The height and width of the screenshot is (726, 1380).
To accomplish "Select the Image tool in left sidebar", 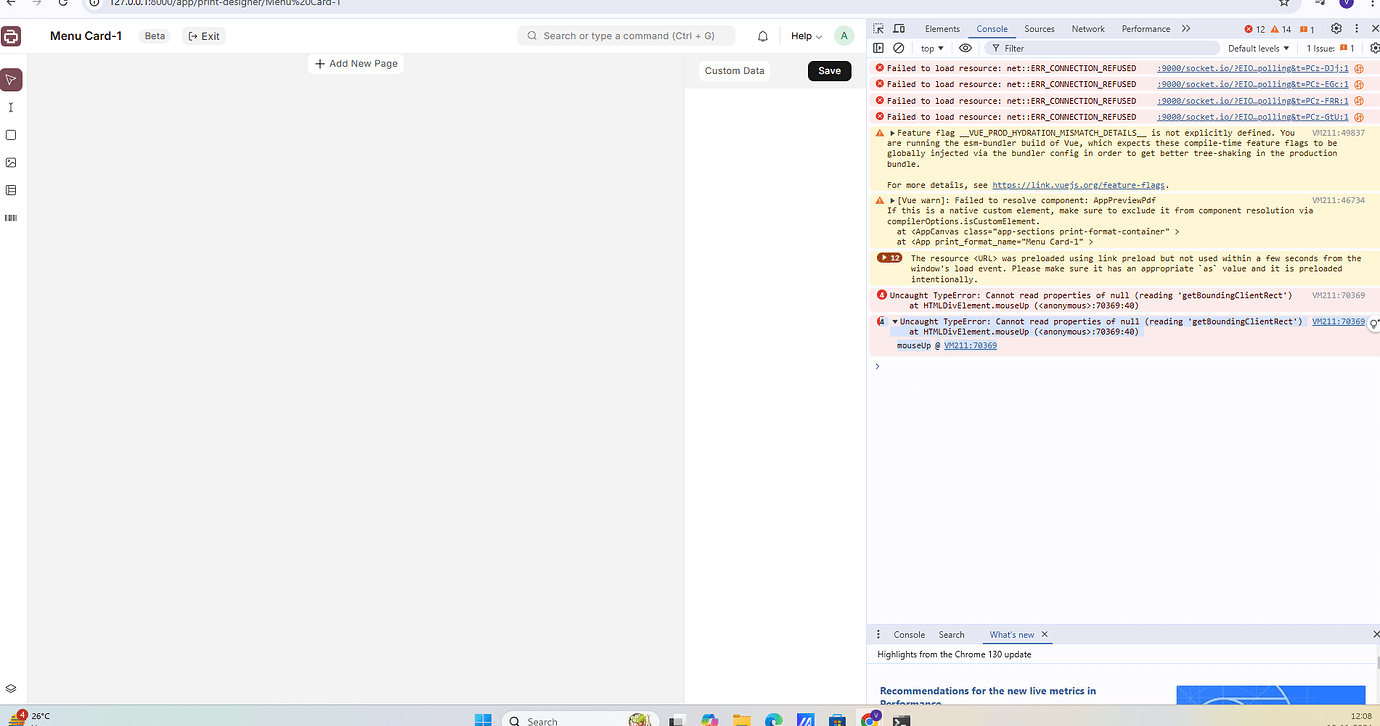I will 11,162.
